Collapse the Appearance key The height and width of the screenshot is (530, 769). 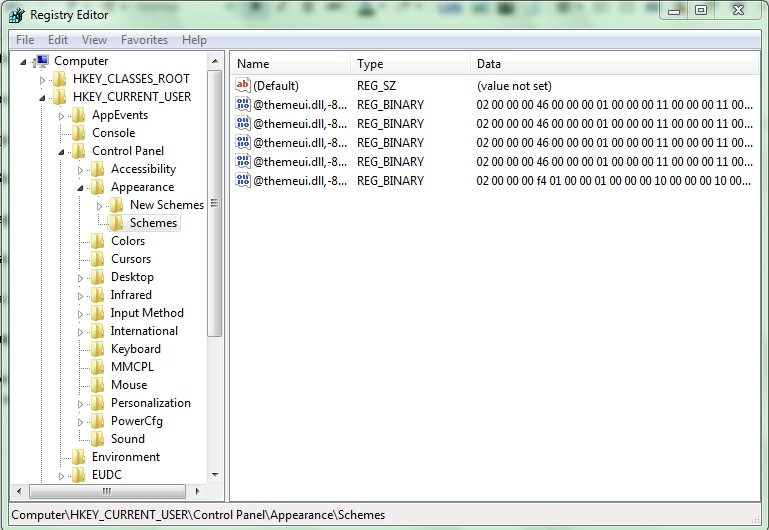click(80, 188)
